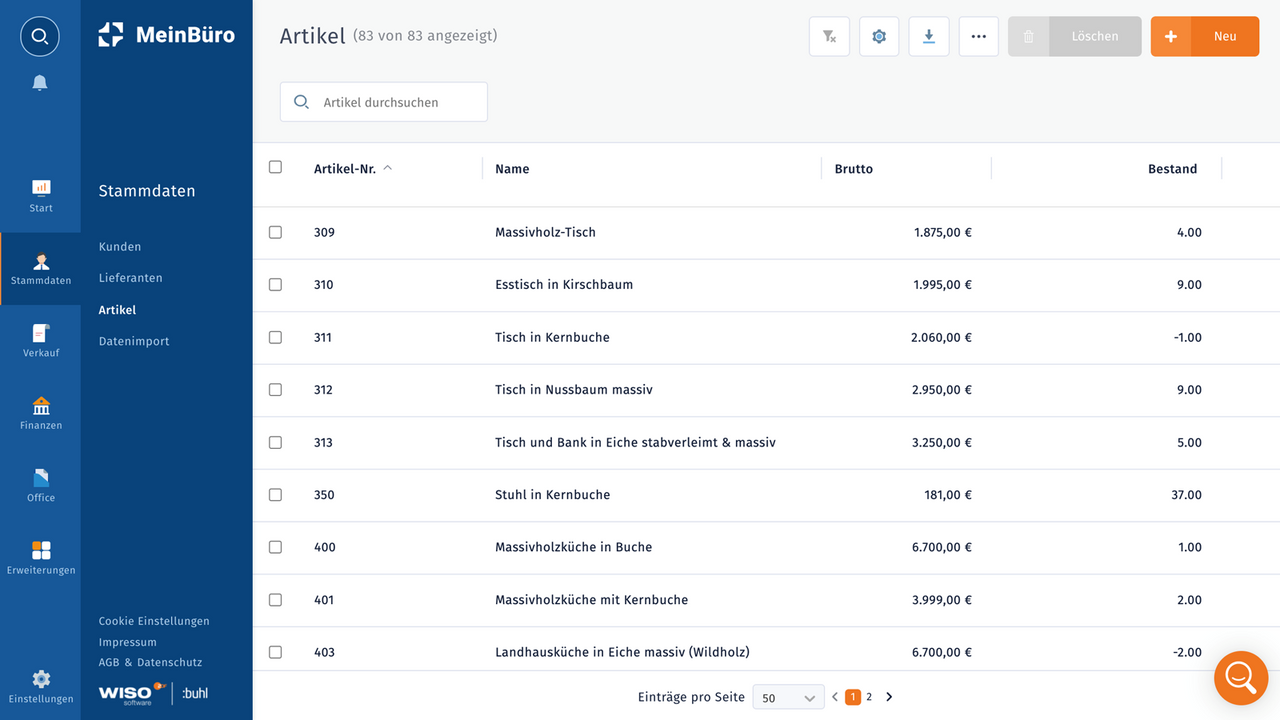Open Erweiterungen tiles icon
The height and width of the screenshot is (720, 1280).
tap(41, 550)
